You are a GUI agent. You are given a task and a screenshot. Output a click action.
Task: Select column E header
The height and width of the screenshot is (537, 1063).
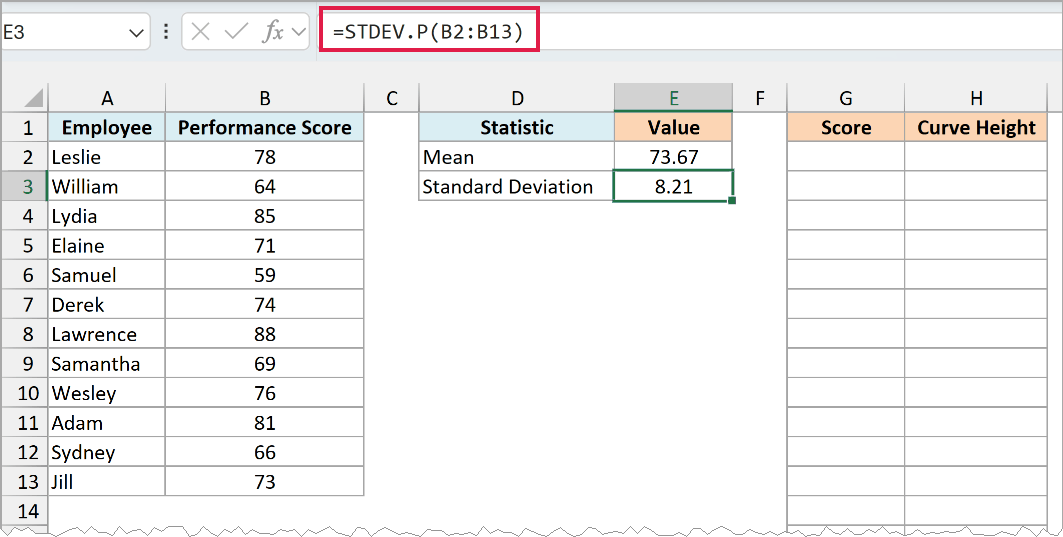(673, 98)
